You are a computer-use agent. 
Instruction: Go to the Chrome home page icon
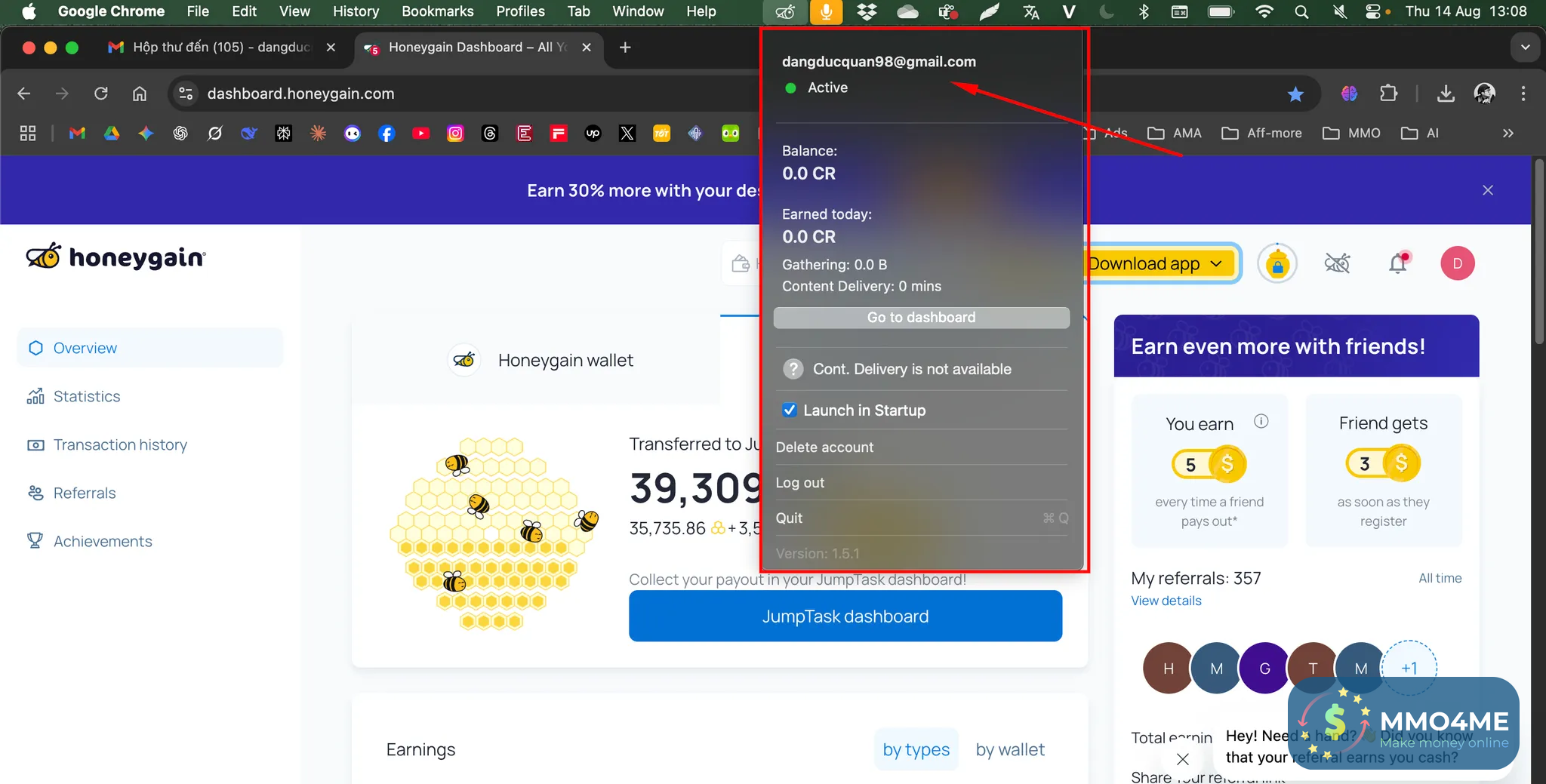click(x=140, y=94)
